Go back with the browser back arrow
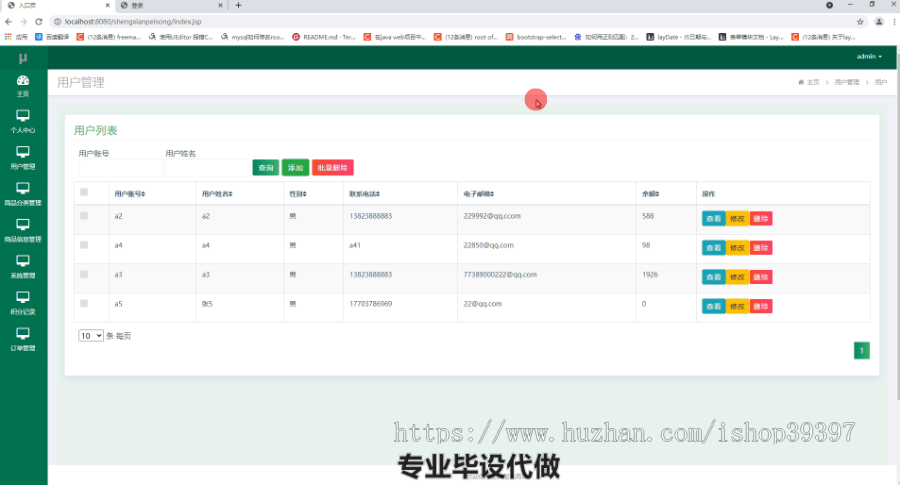 tap(8, 22)
